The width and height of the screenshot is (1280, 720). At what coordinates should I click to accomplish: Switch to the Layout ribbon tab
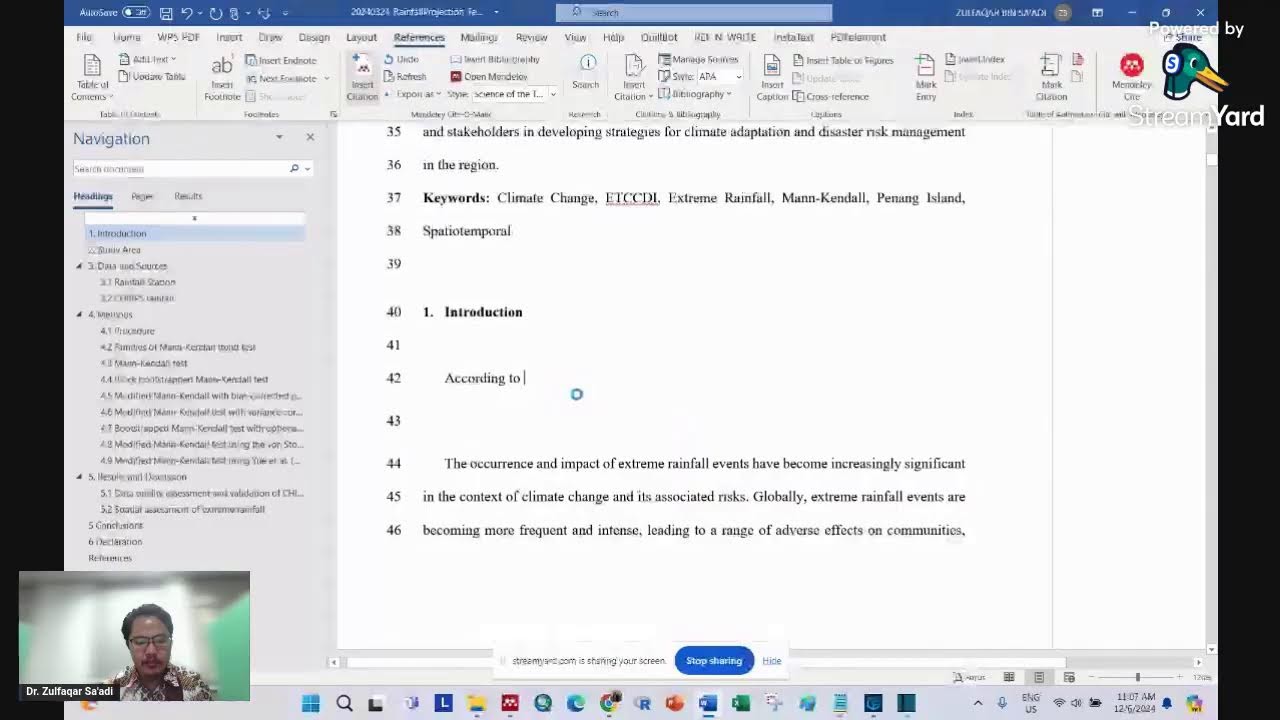tap(361, 37)
